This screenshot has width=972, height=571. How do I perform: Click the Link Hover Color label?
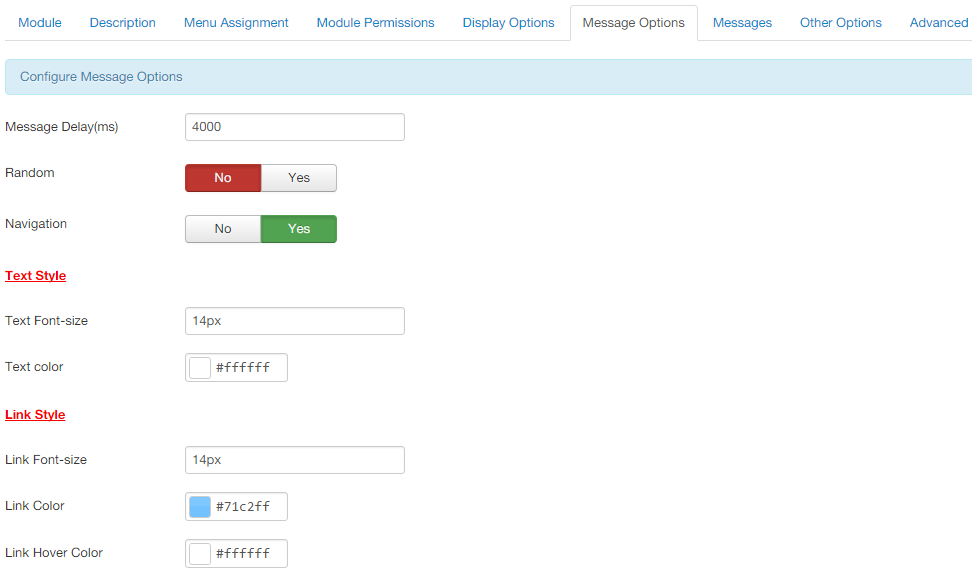(x=54, y=553)
